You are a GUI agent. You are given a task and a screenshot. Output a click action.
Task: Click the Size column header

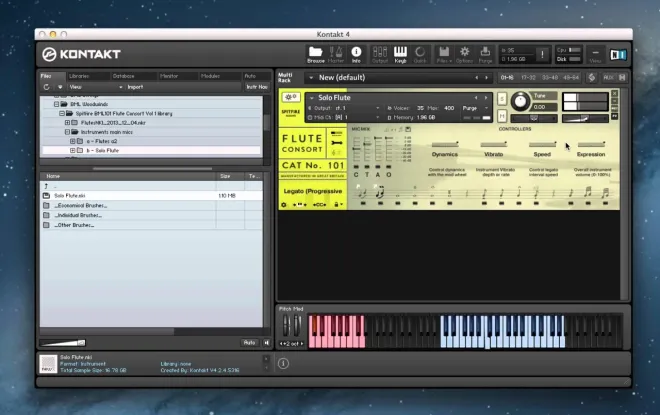[x=230, y=176]
